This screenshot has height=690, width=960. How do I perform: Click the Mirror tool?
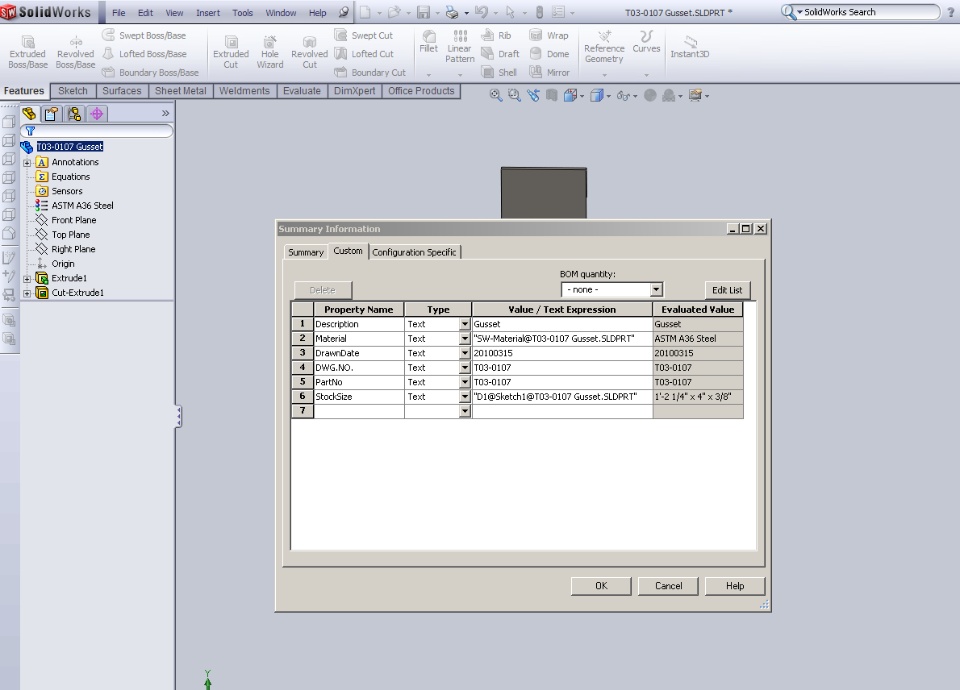(550, 72)
